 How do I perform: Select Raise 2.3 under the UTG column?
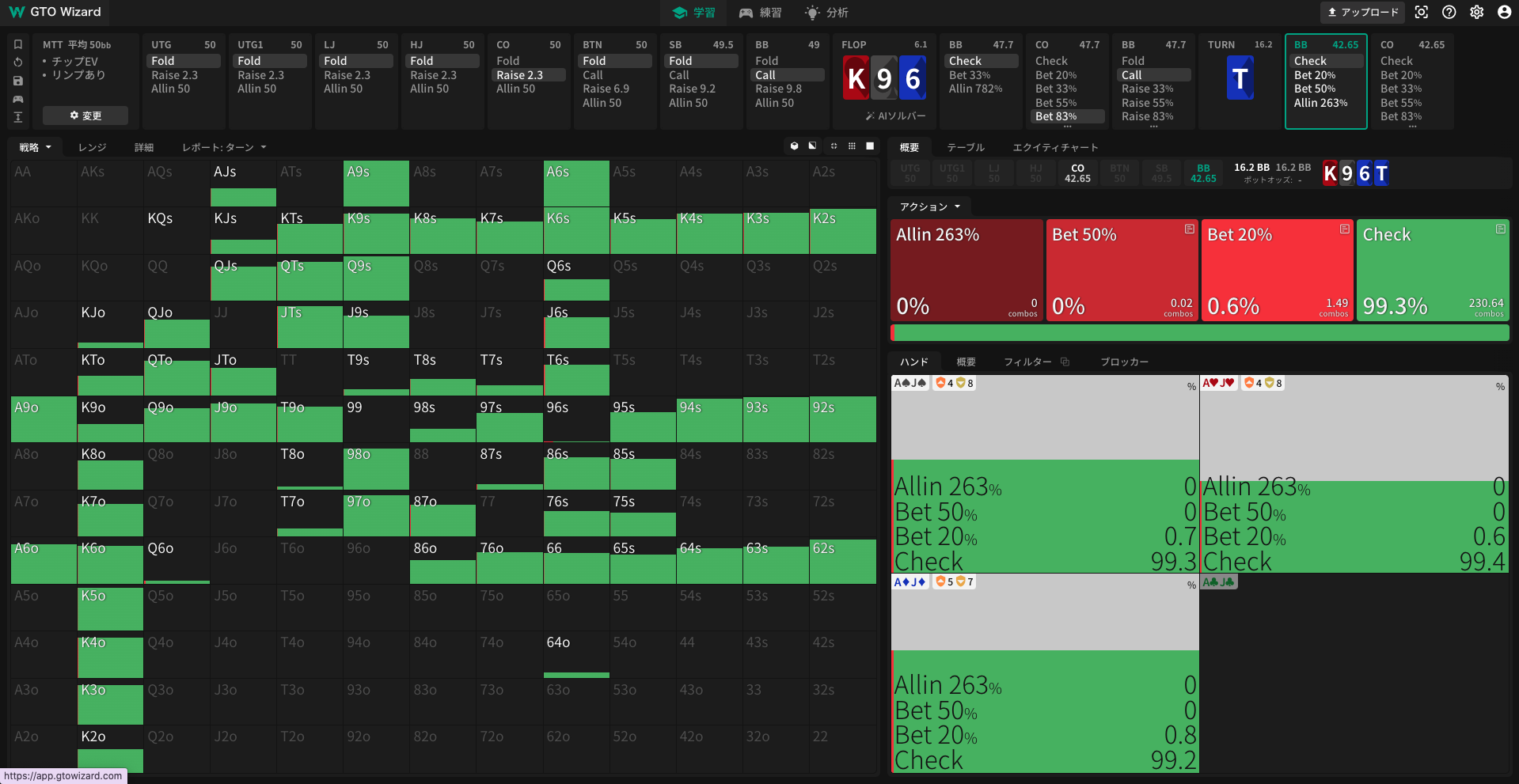(184, 75)
